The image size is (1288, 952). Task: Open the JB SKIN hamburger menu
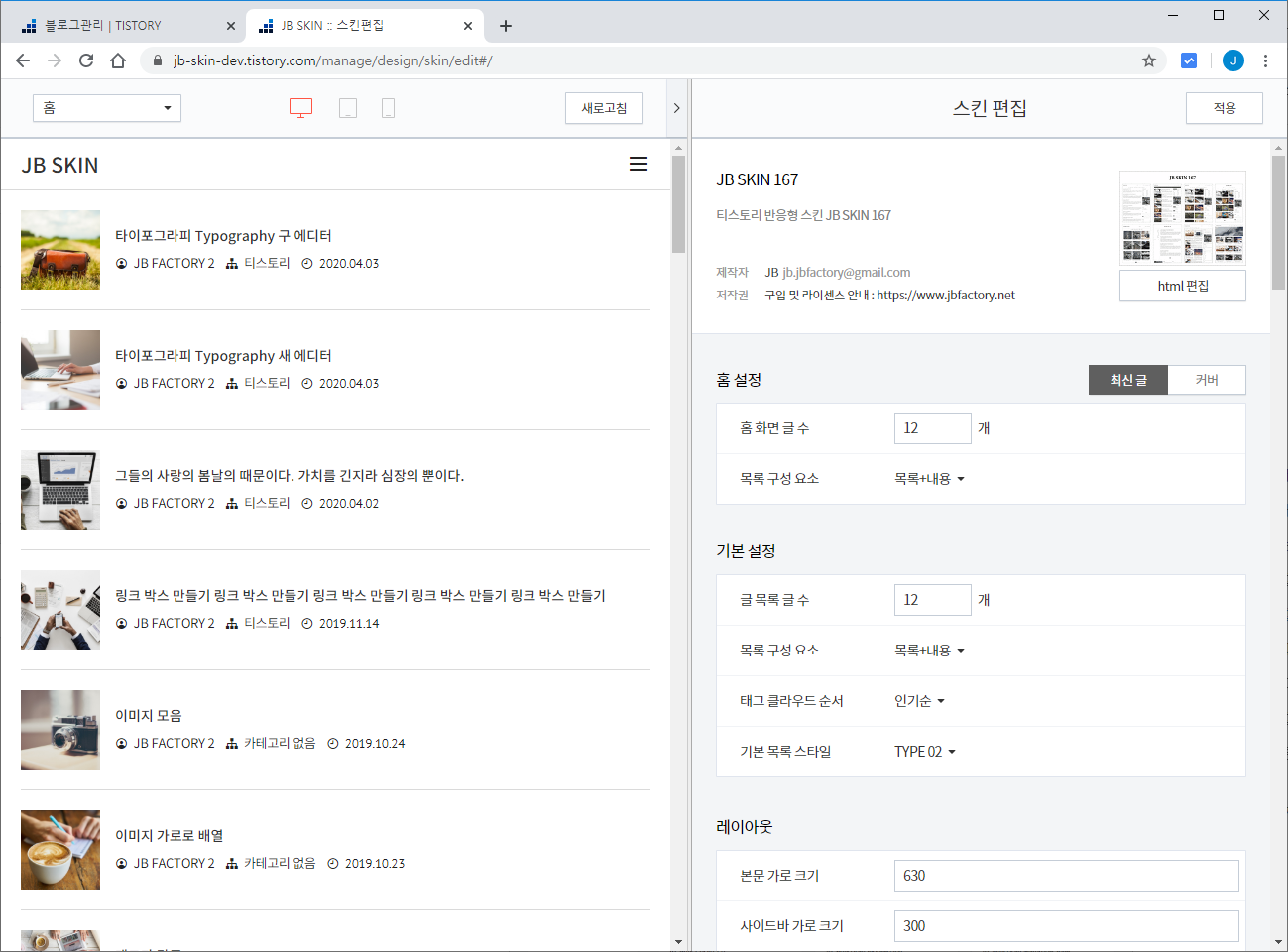(x=639, y=165)
